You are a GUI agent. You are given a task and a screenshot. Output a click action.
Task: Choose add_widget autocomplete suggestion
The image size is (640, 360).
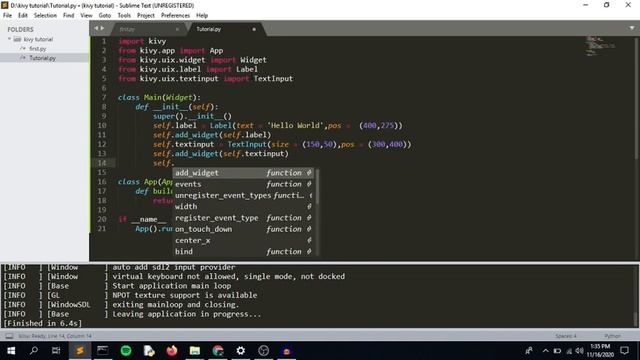[244, 173]
